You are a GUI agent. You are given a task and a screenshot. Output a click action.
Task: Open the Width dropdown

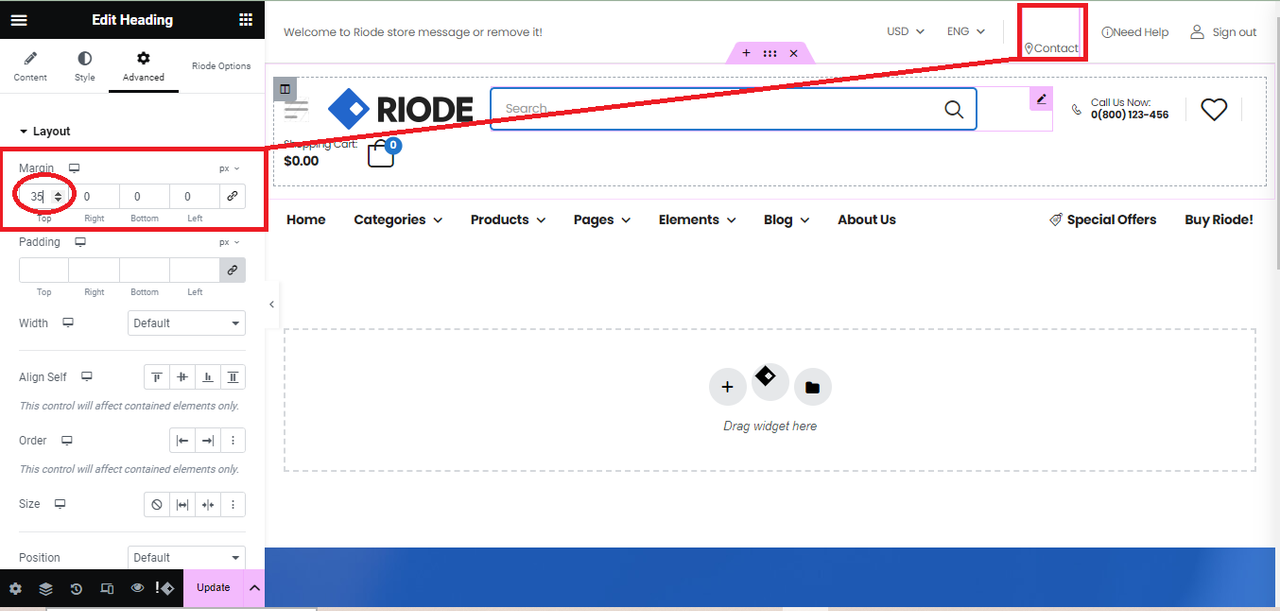[x=187, y=323]
